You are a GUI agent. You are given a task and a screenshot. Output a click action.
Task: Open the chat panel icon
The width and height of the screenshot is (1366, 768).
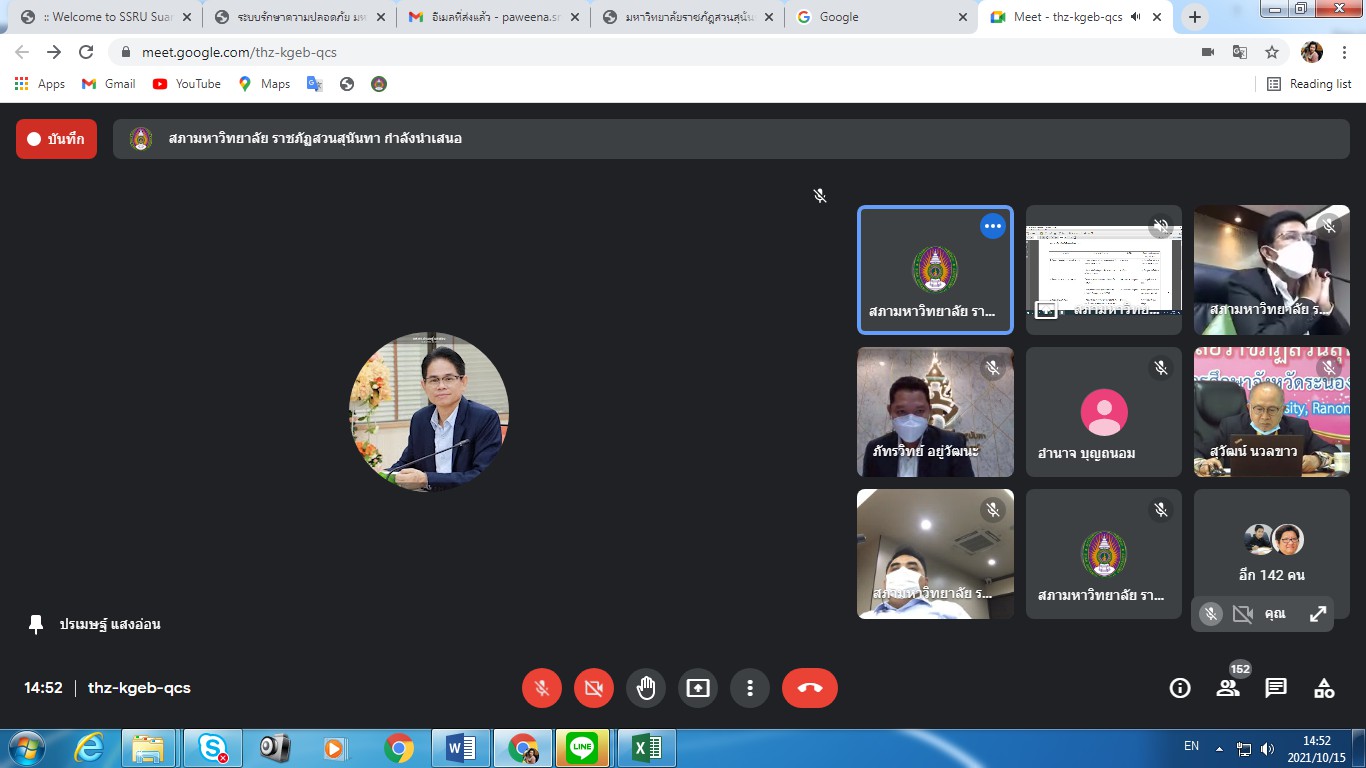point(1276,688)
